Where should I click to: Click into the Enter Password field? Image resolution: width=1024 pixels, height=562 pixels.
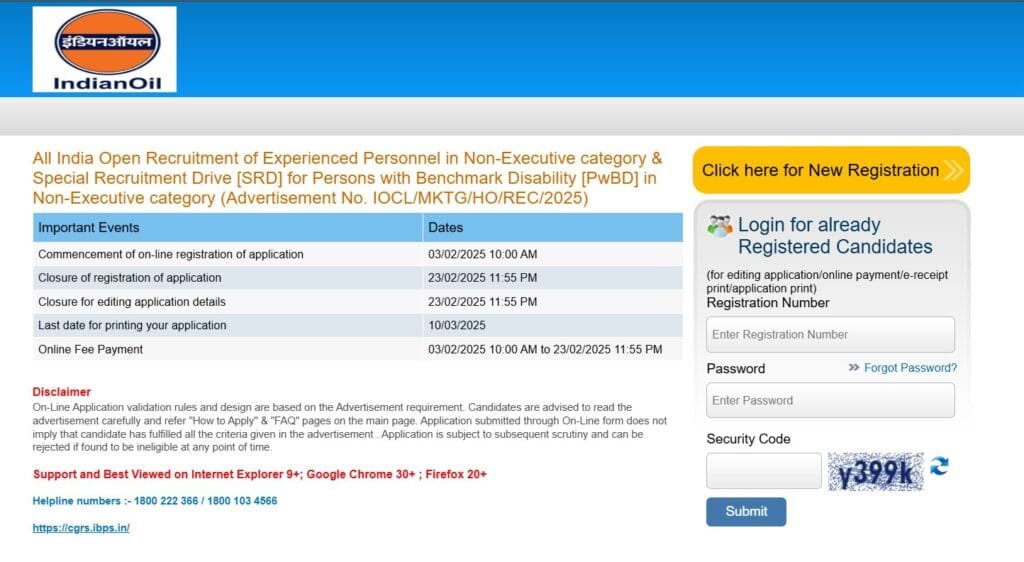(830, 401)
